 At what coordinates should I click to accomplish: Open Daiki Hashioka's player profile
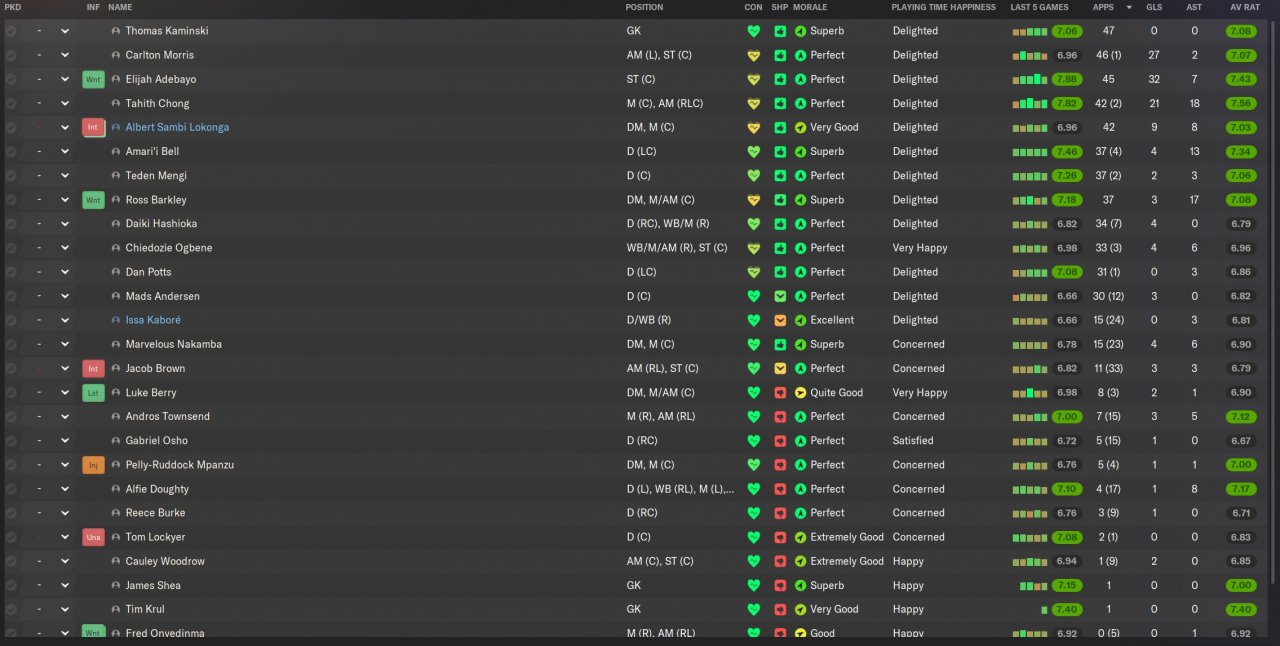tap(161, 224)
